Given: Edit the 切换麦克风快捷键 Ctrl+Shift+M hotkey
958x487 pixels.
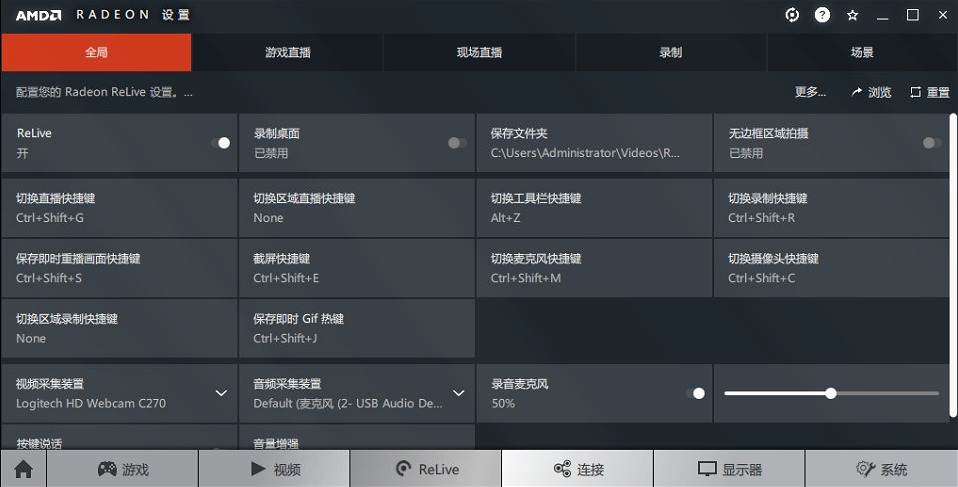Looking at the screenshot, I should (594, 268).
